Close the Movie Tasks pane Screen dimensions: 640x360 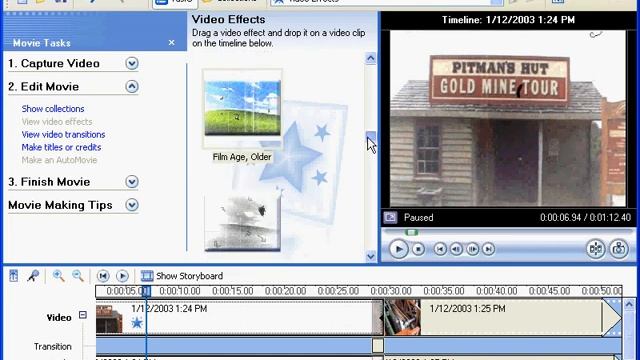[x=171, y=42]
